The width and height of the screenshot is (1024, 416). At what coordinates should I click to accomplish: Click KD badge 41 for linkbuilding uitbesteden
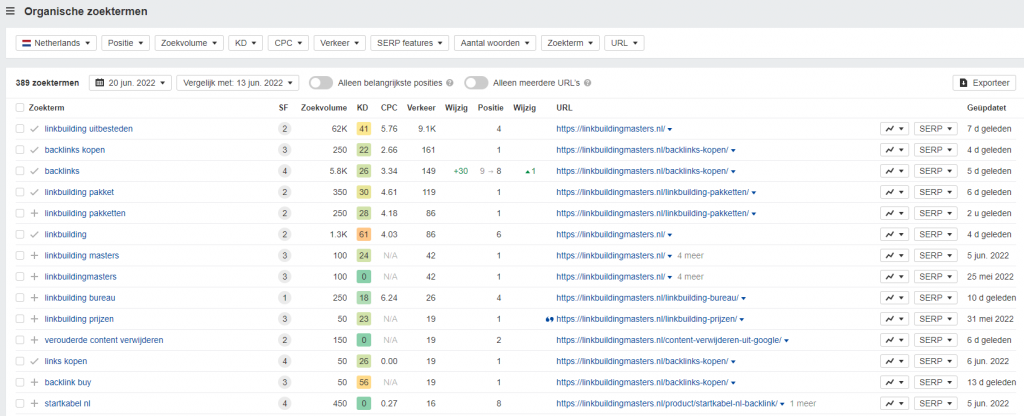coord(364,129)
